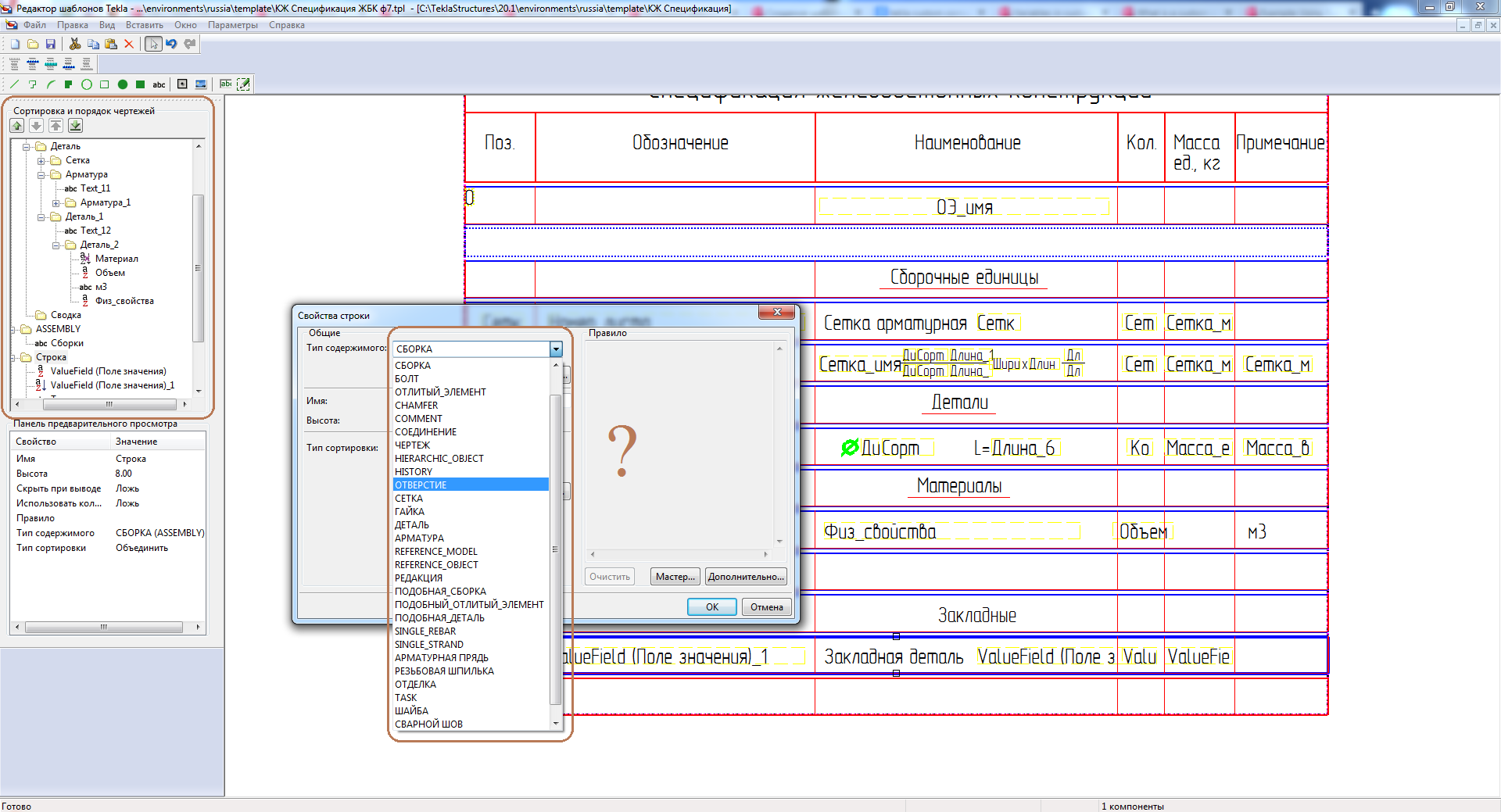
Task: Choose ДЕТАЛЬ from the content type list
Action: (x=412, y=525)
